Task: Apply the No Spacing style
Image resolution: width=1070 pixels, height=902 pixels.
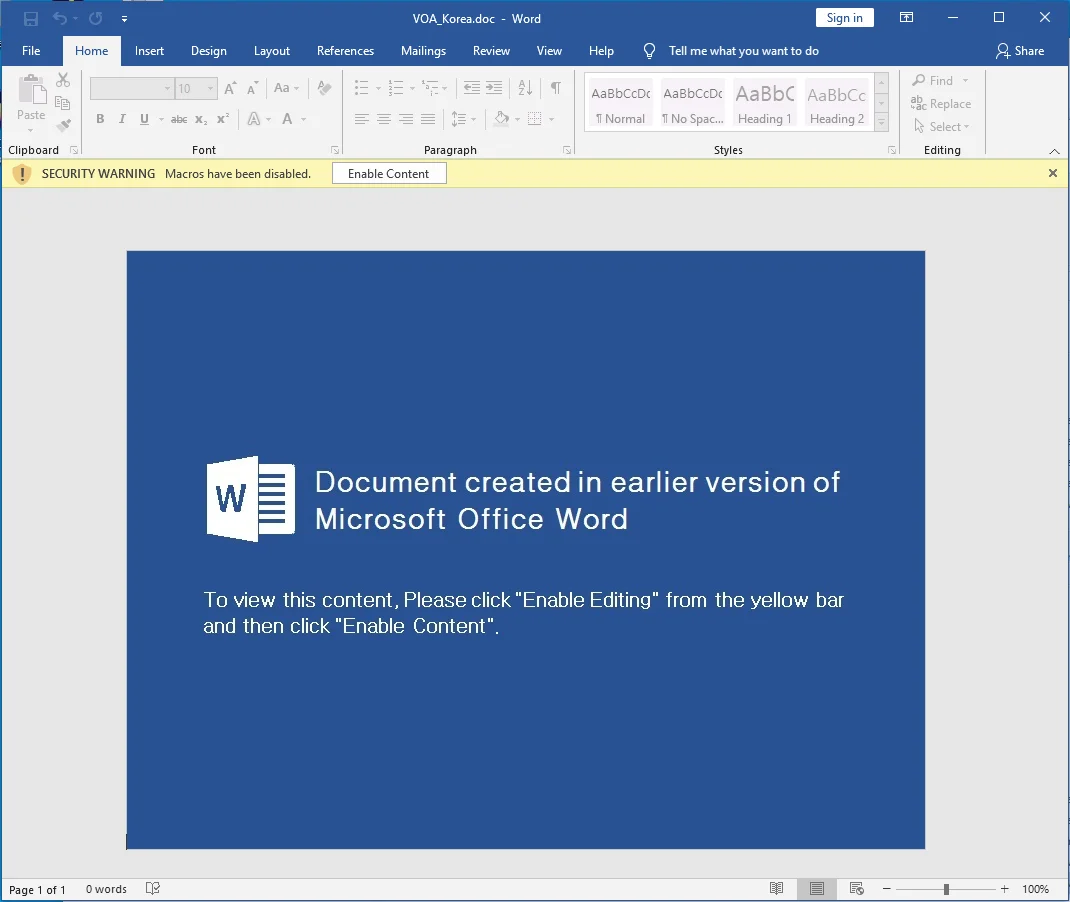Action: tap(693, 104)
